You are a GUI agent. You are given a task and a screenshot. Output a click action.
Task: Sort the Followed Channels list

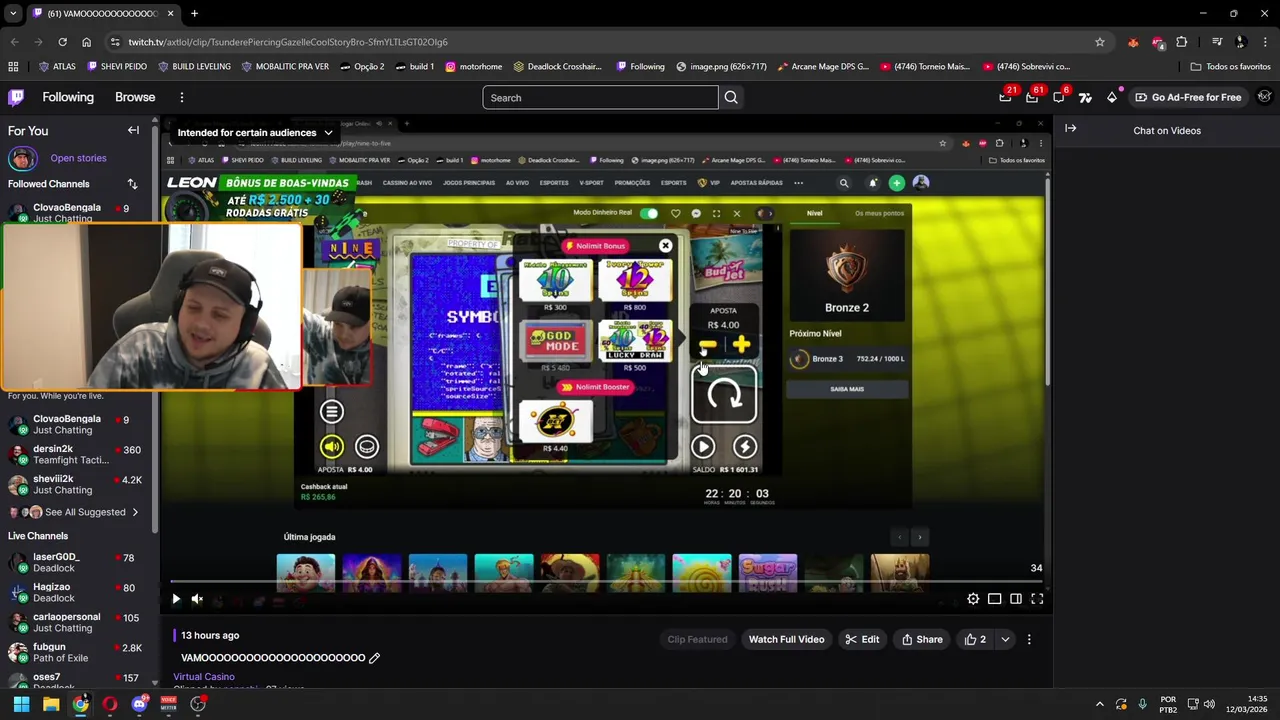tap(132, 184)
